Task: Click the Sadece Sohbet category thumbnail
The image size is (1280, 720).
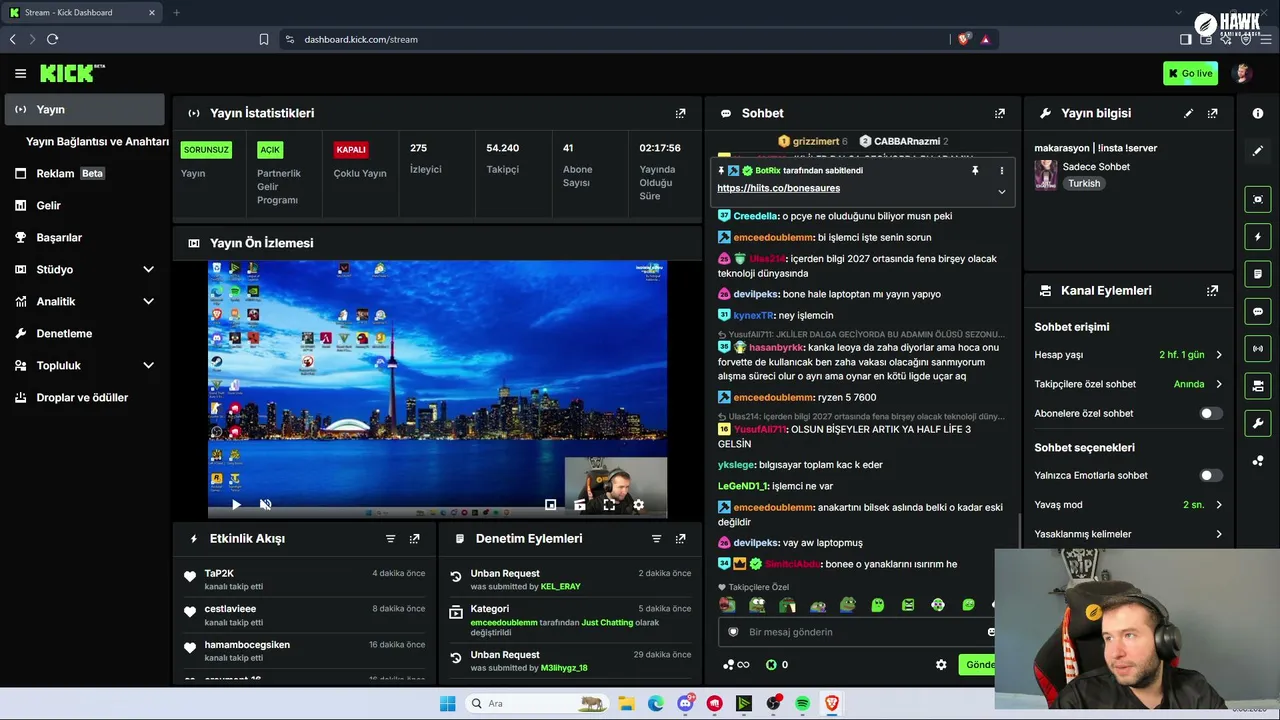Action: 1046,175
